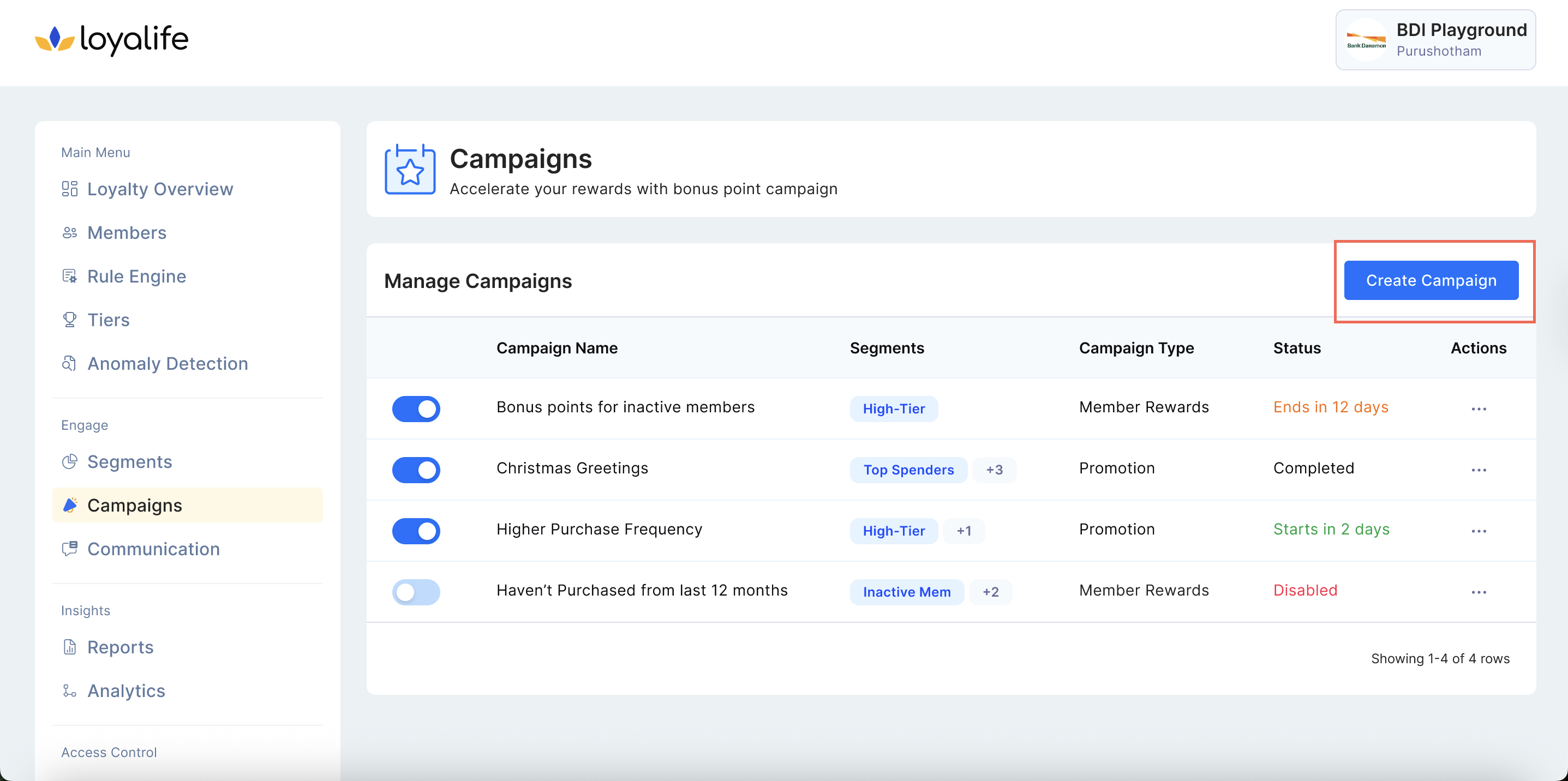The image size is (1568, 781).
Task: Click the Segments pie chart icon
Action: pyautogui.click(x=69, y=461)
